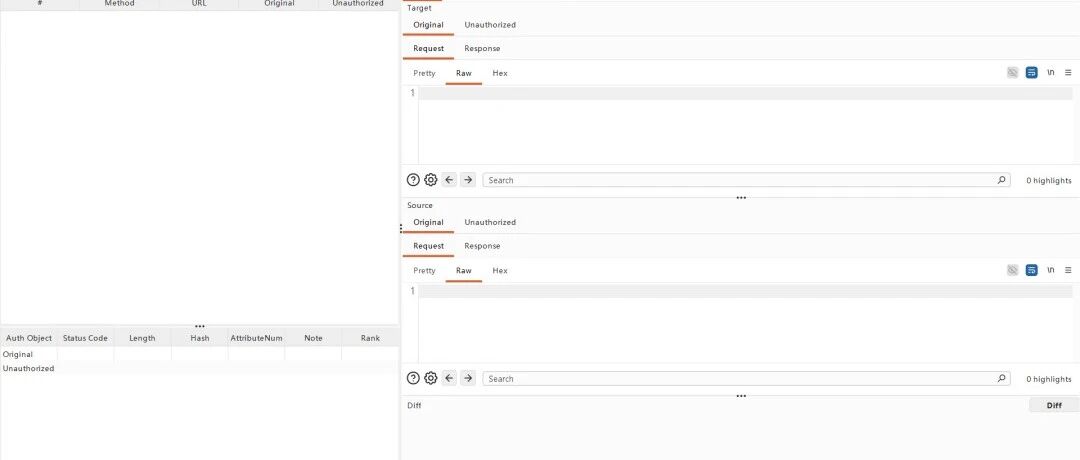1080x460 pixels.
Task: Click splitter dots above Source section
Action: pyautogui.click(x=741, y=198)
